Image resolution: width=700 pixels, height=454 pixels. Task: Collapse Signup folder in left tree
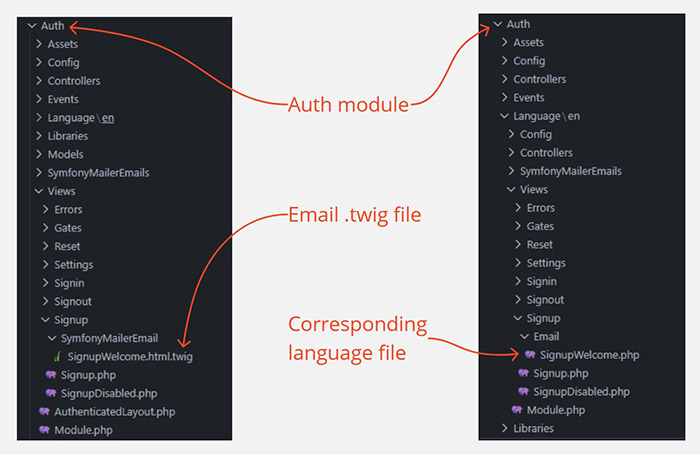tap(46, 320)
